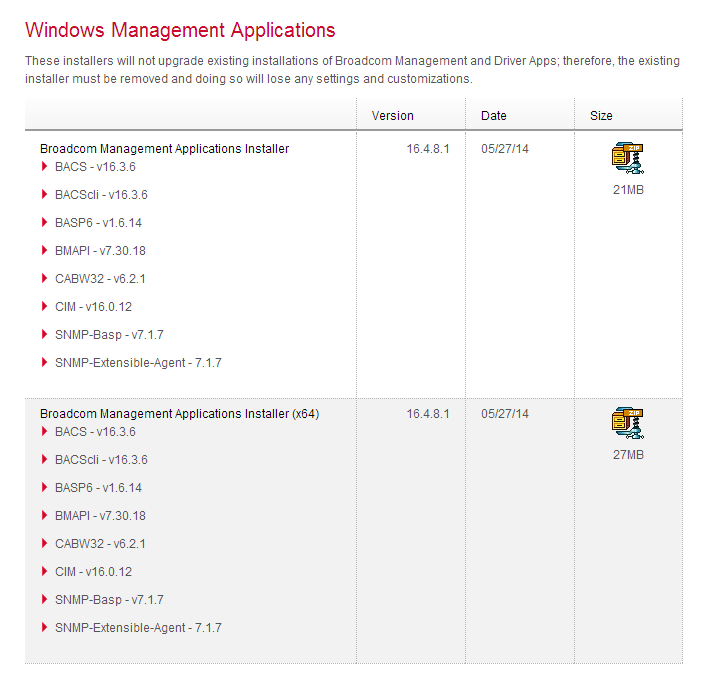Image resolution: width=704 pixels, height=685 pixels.
Task: Click CABW32 - v6.2.1 in first installer list
Action: (x=100, y=279)
